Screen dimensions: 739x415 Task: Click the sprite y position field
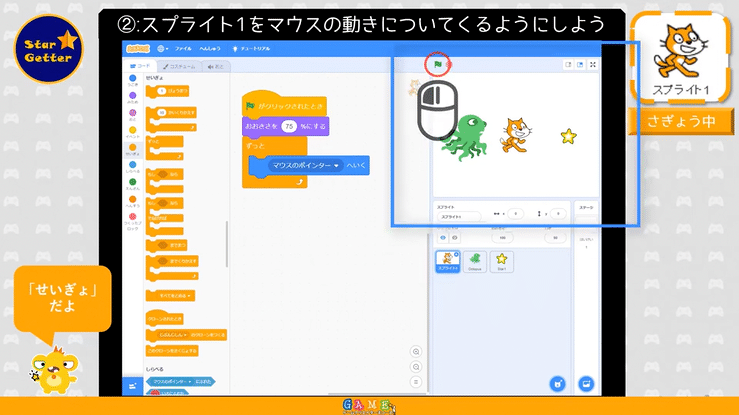pos(558,214)
